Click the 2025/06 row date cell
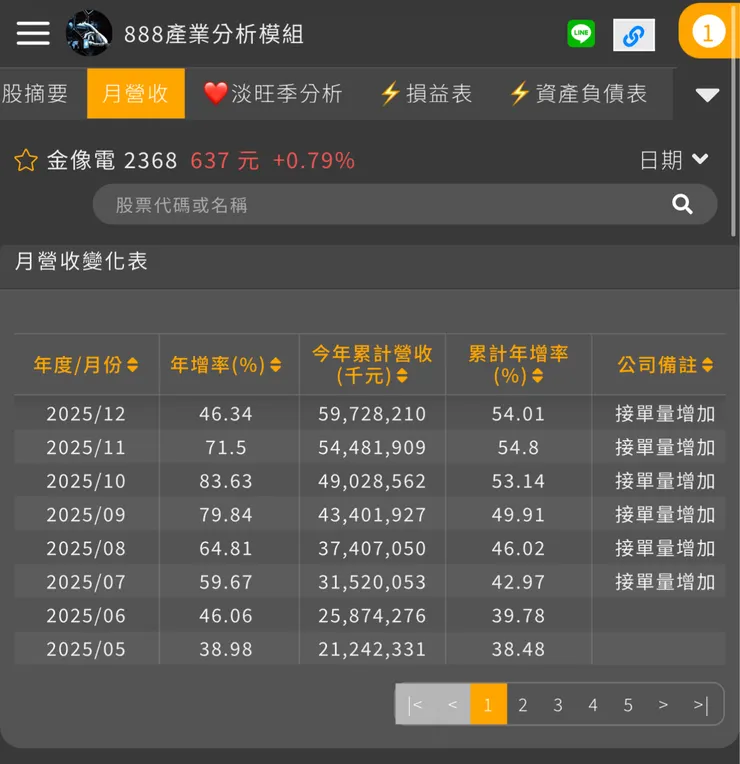Screen dimensions: 740x764 point(86,616)
